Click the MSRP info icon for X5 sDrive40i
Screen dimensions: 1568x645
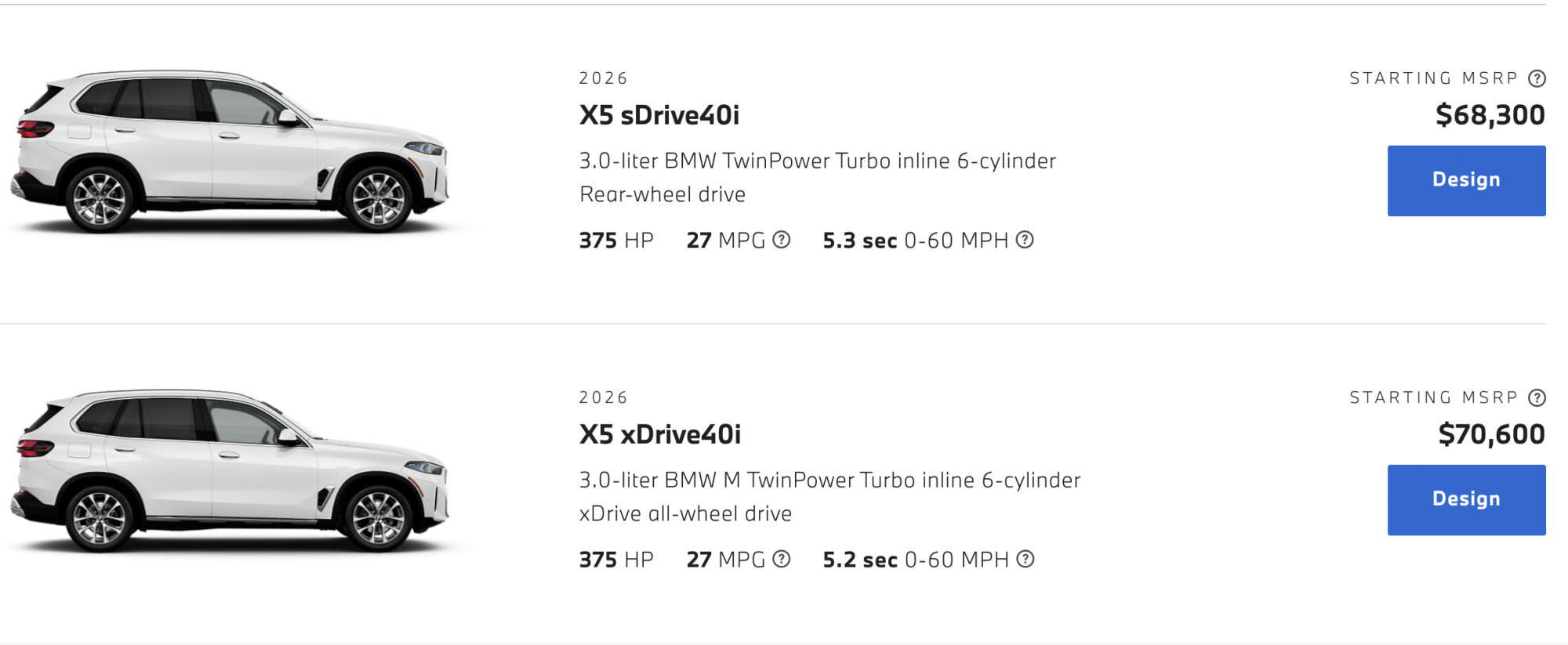tap(1537, 78)
